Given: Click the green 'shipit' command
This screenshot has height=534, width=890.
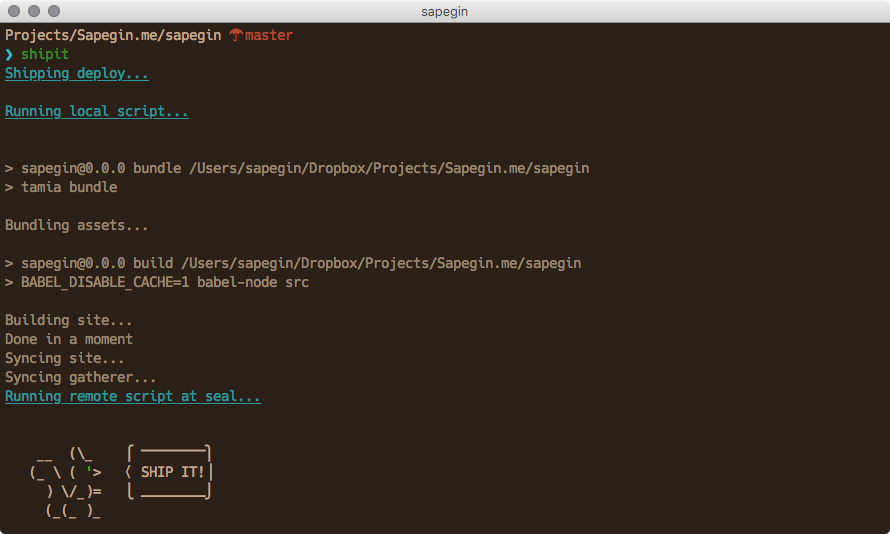Looking at the screenshot, I should (x=45, y=54).
